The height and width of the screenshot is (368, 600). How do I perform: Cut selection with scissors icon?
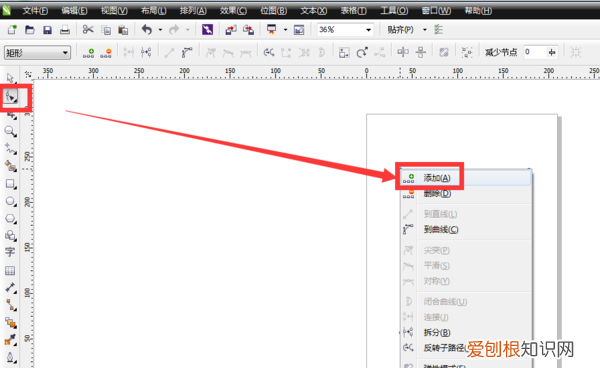(88, 29)
